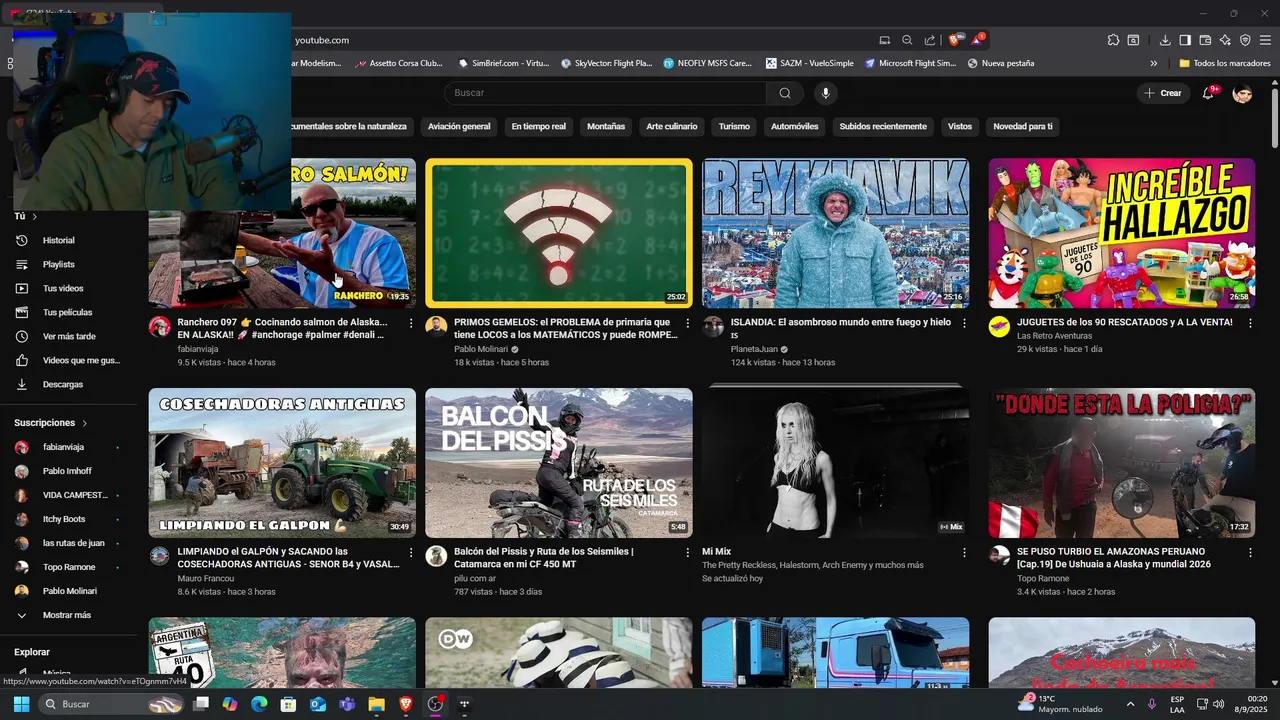The image size is (1280, 720).
Task: Open Pablo Imhoff subscription channel
Action: [x=68, y=471]
